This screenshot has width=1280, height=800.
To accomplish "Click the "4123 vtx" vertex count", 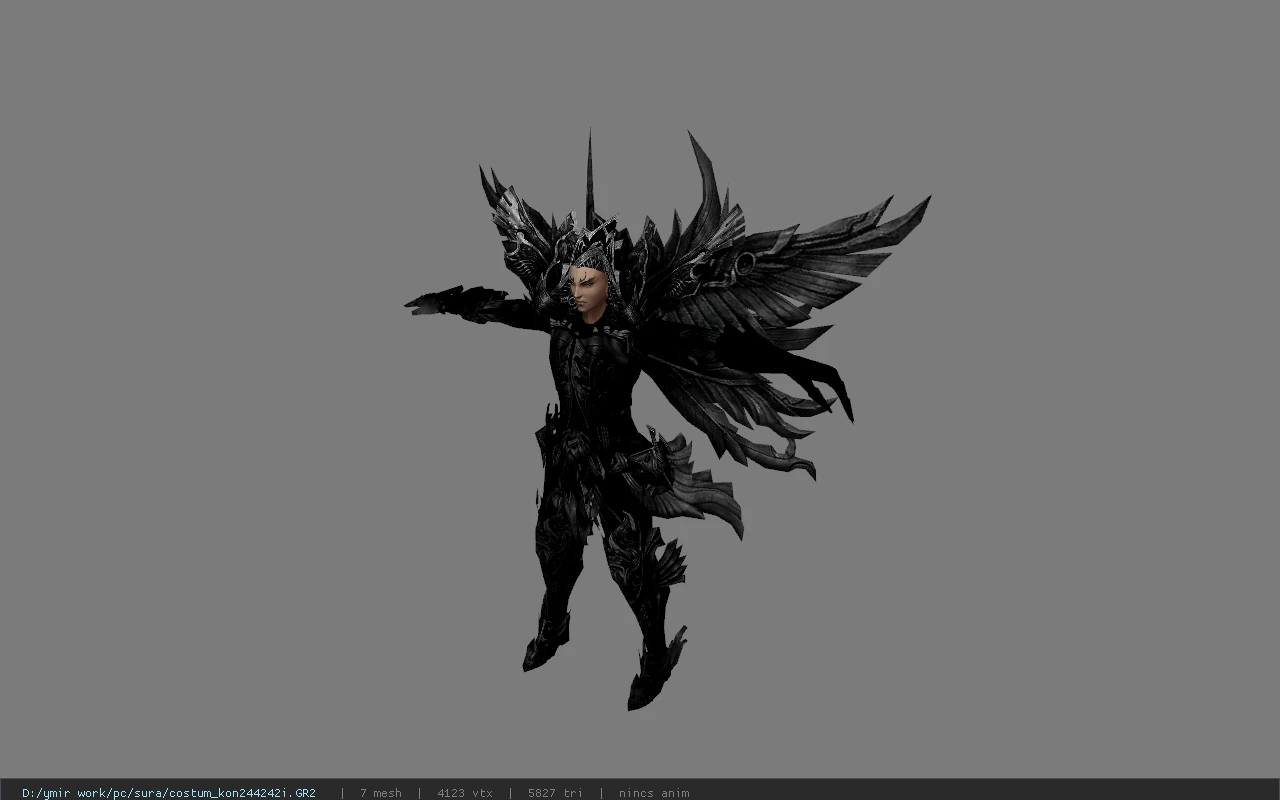I will point(465,793).
